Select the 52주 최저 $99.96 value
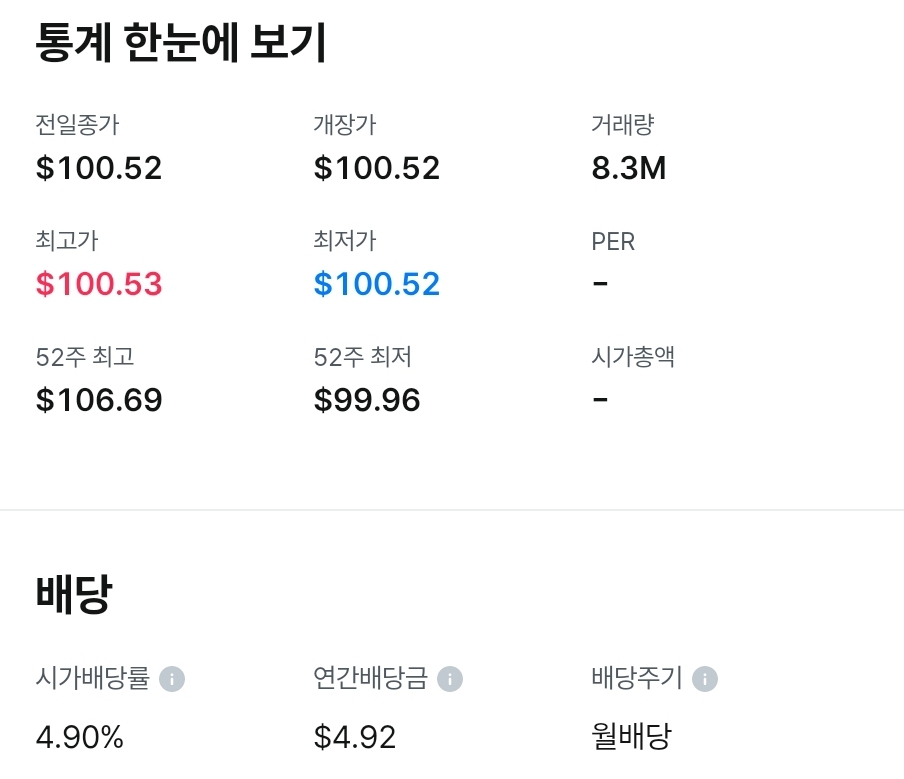904x779 pixels. point(367,400)
